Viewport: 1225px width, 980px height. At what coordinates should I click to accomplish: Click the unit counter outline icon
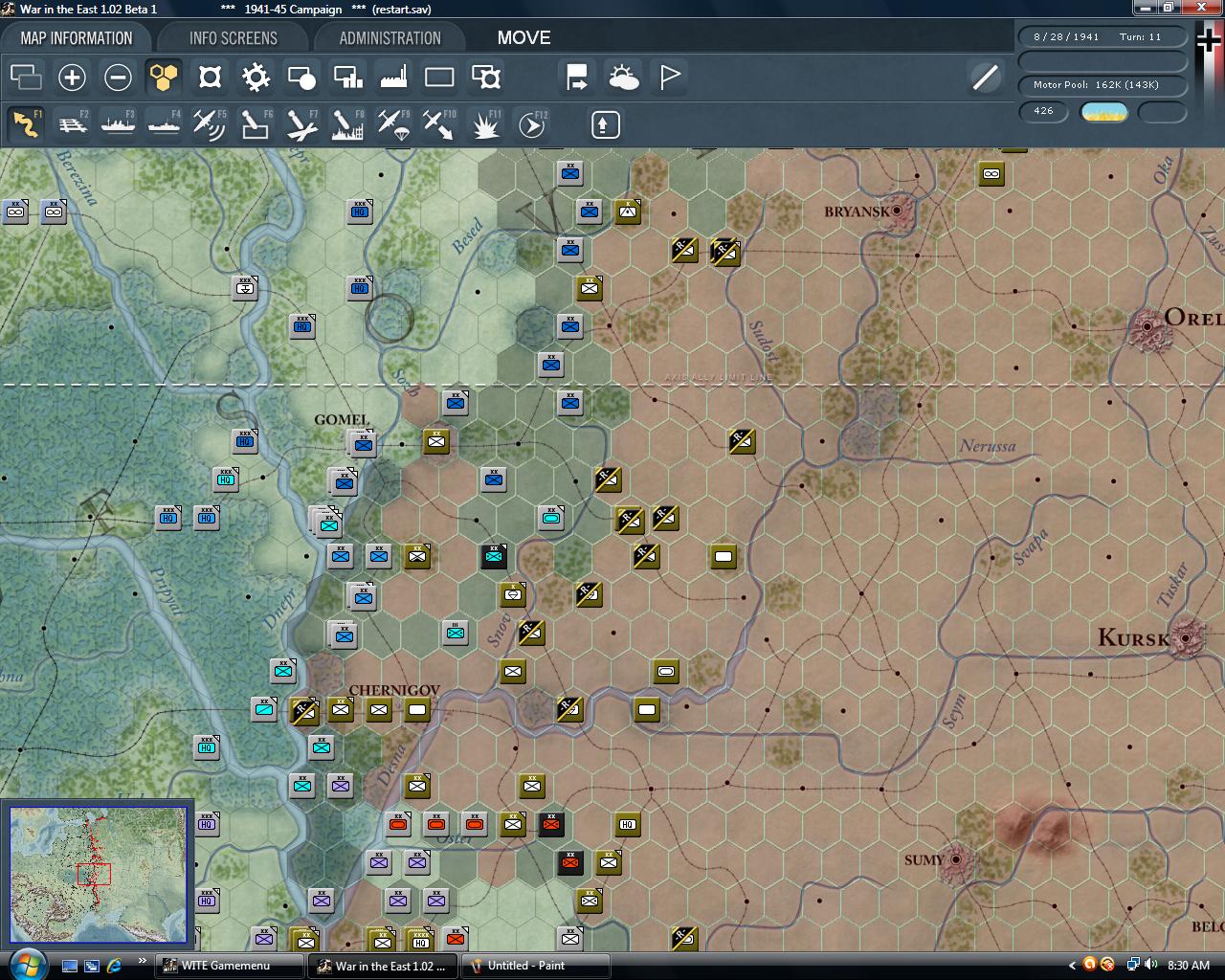click(x=210, y=77)
